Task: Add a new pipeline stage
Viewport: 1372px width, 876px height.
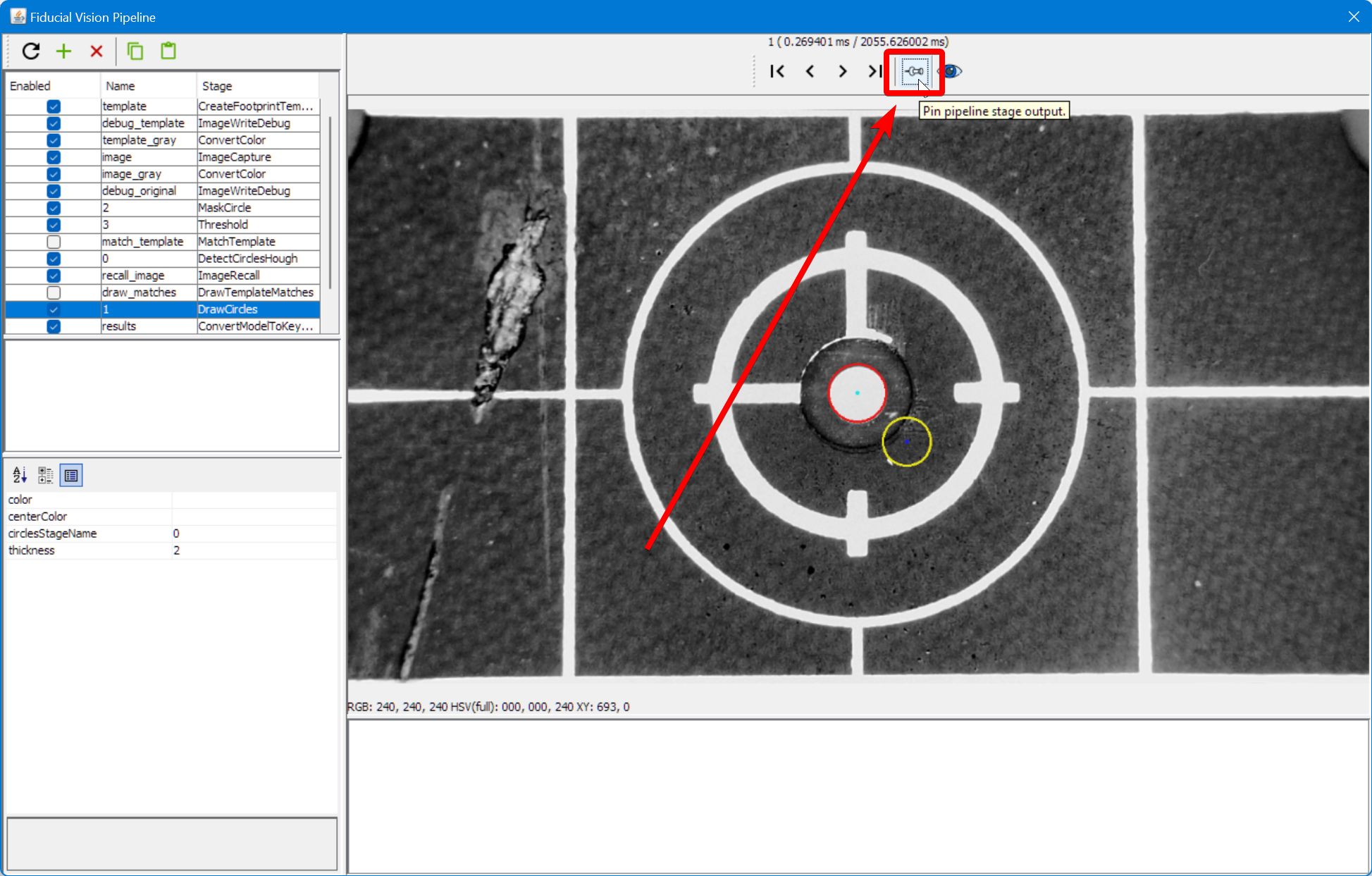Action: (63, 51)
